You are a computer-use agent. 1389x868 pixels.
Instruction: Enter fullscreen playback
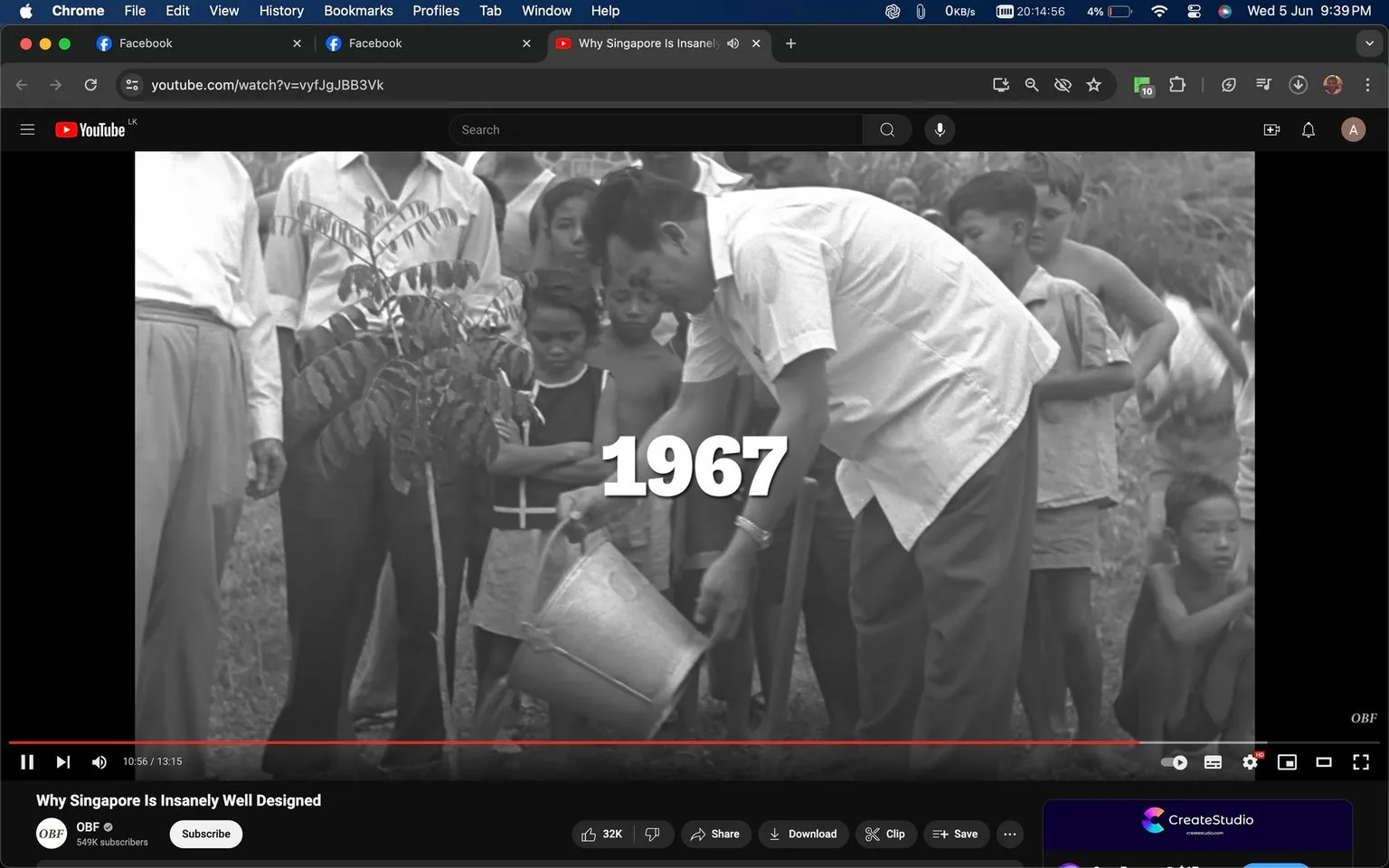pos(1361,761)
